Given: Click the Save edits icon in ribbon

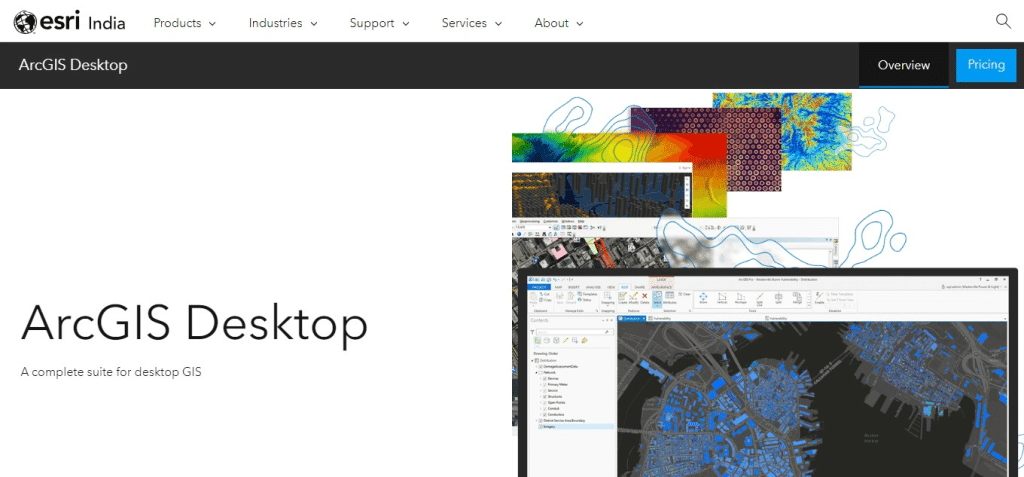Looking at the screenshot, I should click(x=560, y=297).
